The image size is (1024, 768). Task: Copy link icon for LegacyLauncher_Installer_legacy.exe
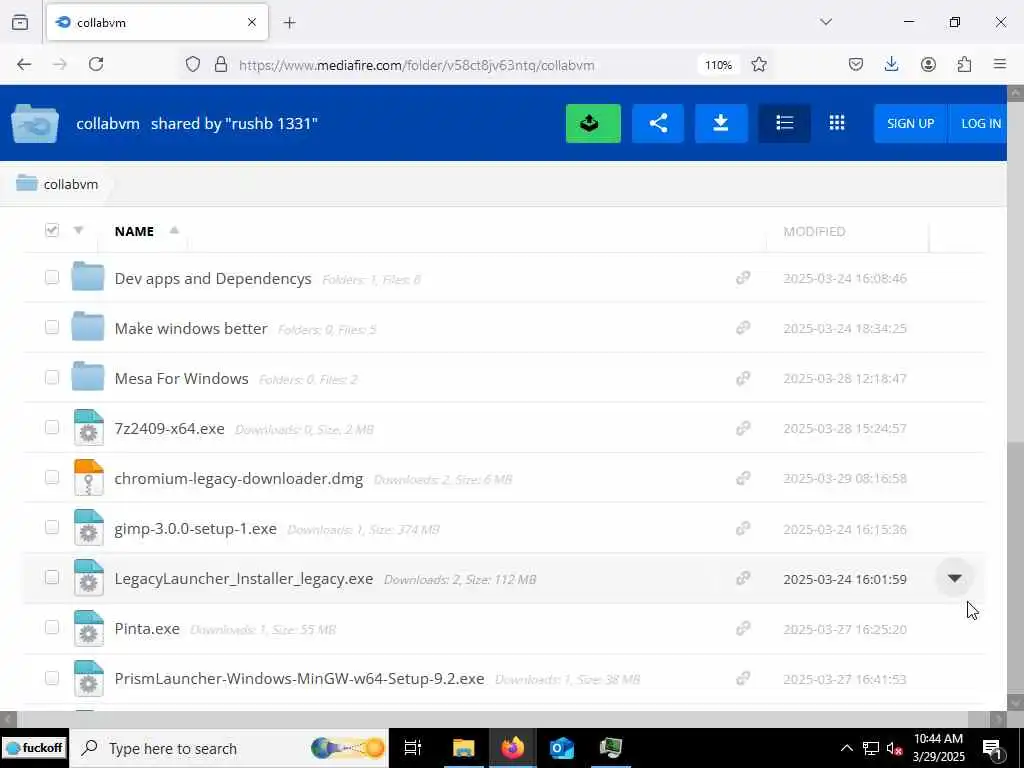coord(743,579)
